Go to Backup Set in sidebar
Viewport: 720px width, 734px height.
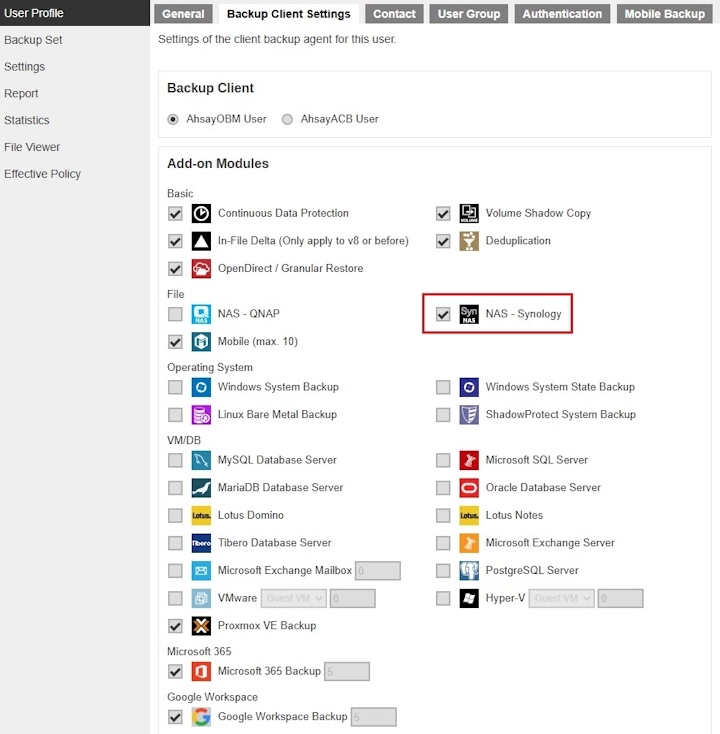coord(33,40)
